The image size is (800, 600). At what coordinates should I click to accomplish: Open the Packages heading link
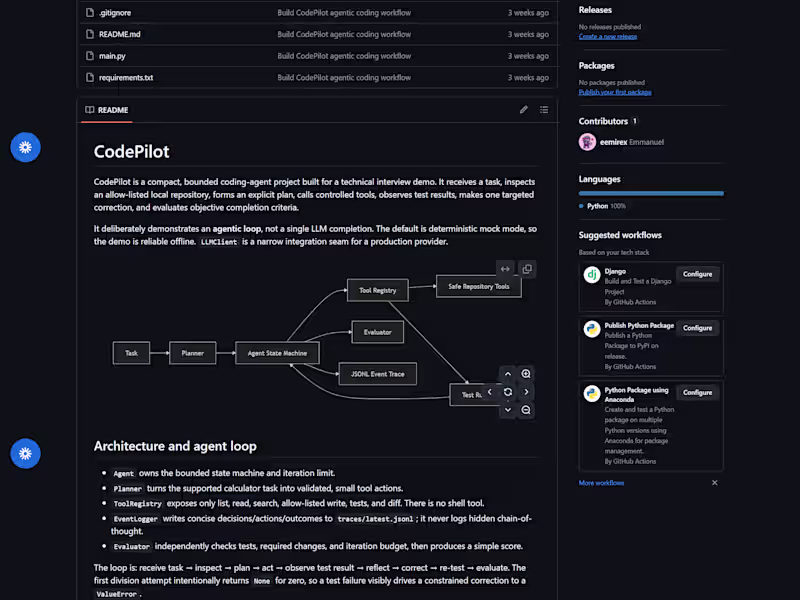596,66
